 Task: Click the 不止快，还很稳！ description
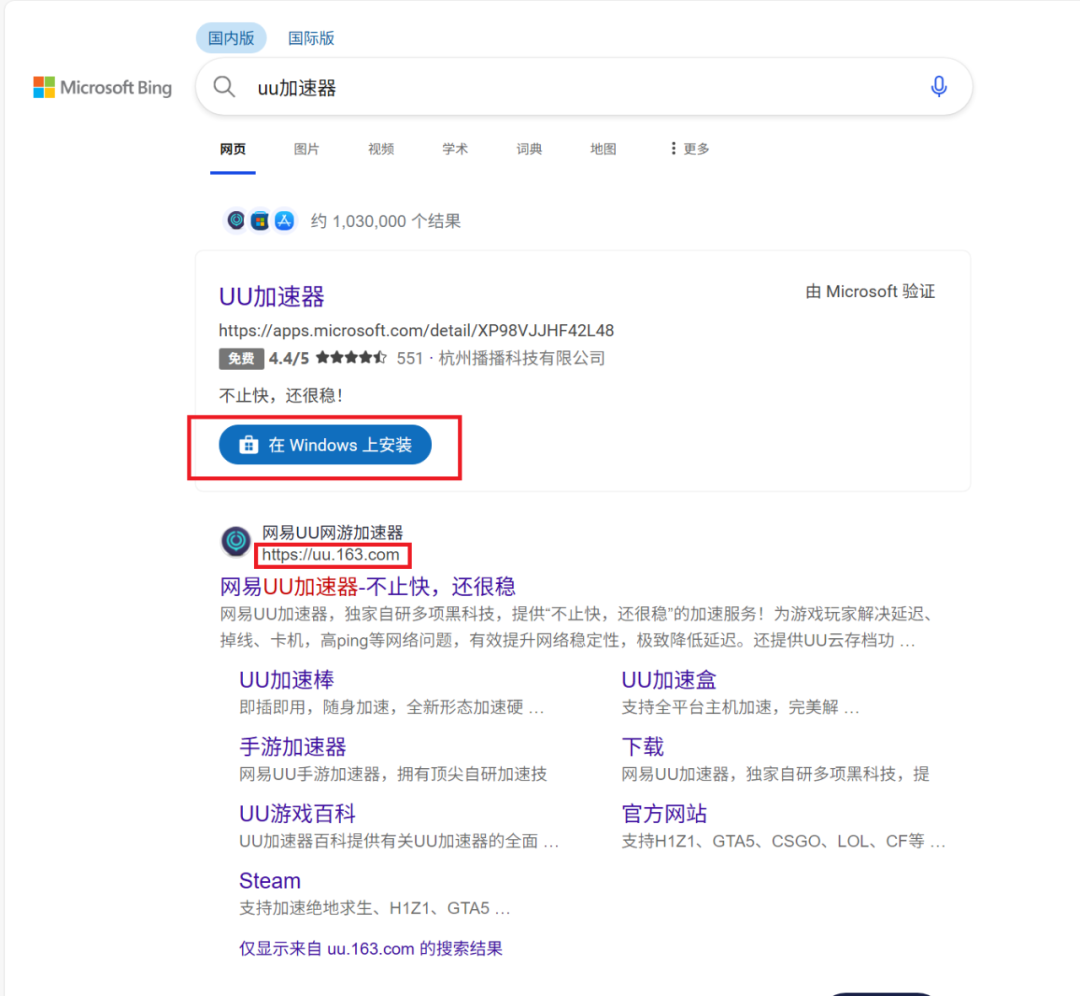click(x=281, y=395)
